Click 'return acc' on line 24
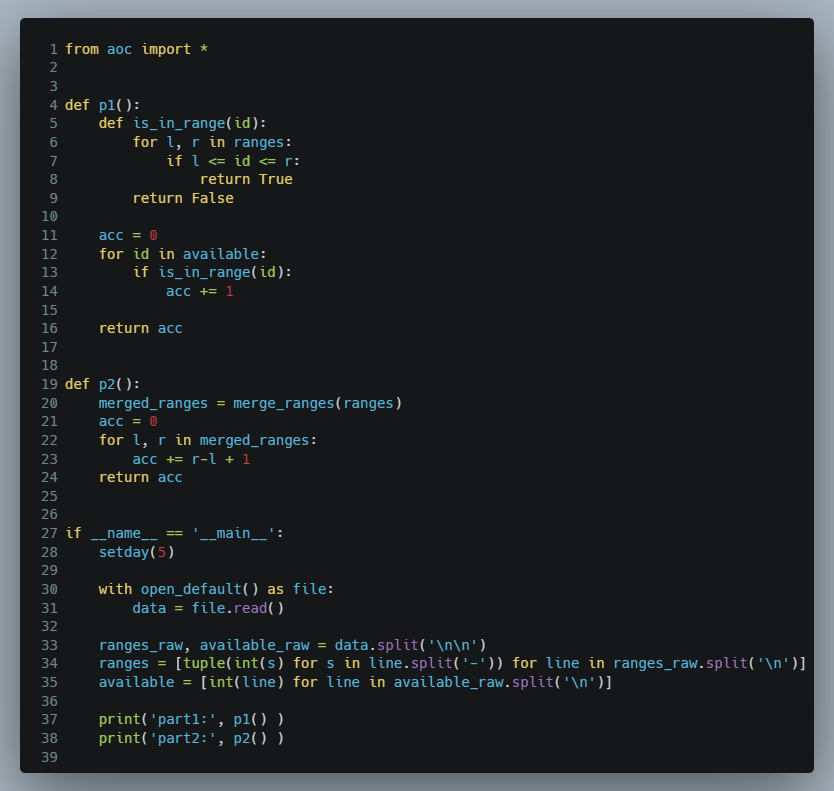 click(x=140, y=477)
